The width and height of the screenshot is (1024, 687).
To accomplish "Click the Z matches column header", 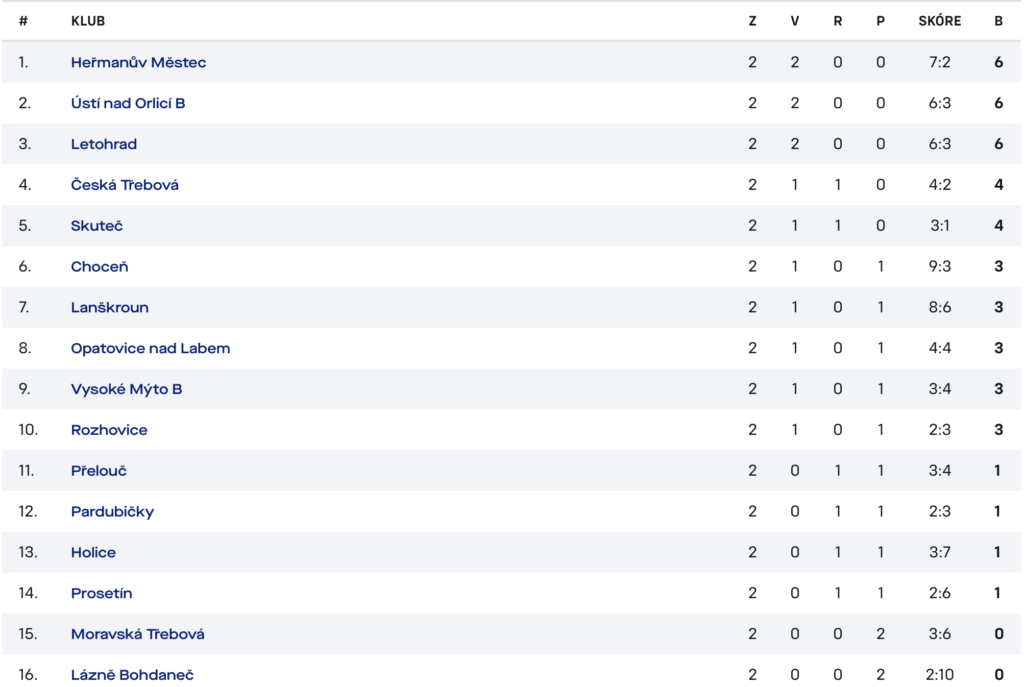I will pyautogui.click(x=752, y=21).
